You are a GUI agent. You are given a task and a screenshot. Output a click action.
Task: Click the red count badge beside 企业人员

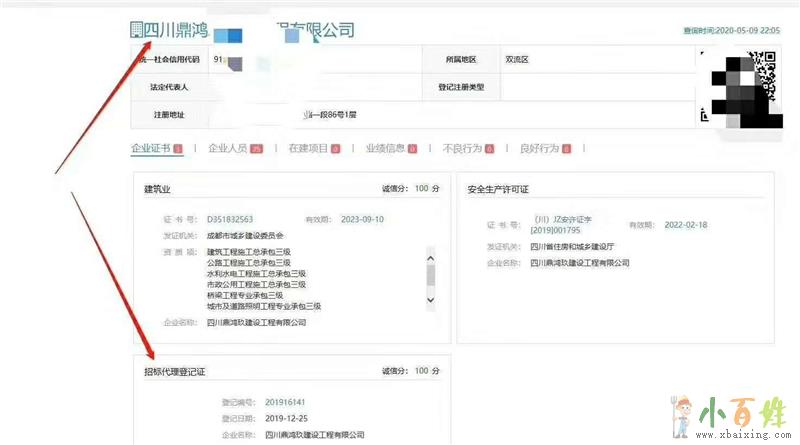coord(256,149)
